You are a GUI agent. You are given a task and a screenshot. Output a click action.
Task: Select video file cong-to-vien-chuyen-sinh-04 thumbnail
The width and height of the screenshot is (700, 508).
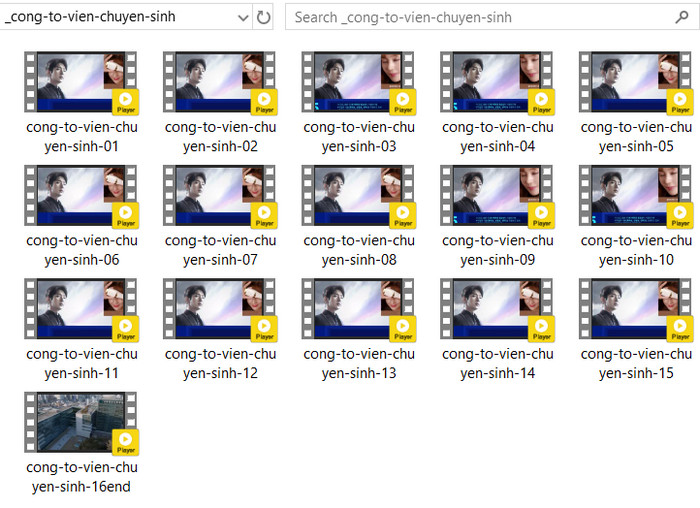497,83
